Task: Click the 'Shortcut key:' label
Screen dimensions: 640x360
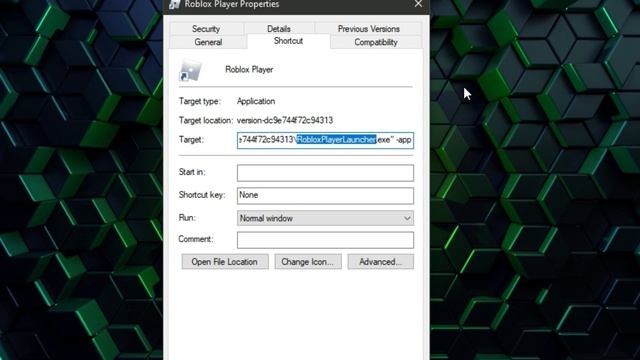Action: pyautogui.click(x=202, y=195)
